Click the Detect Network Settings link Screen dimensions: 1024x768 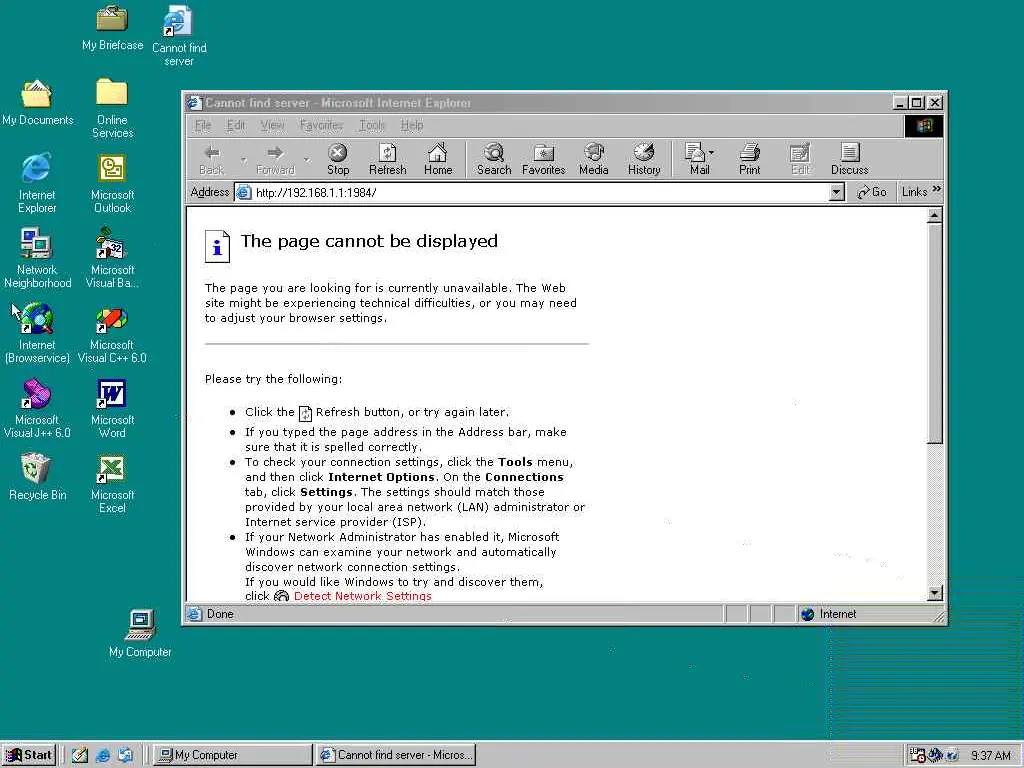coord(362,596)
